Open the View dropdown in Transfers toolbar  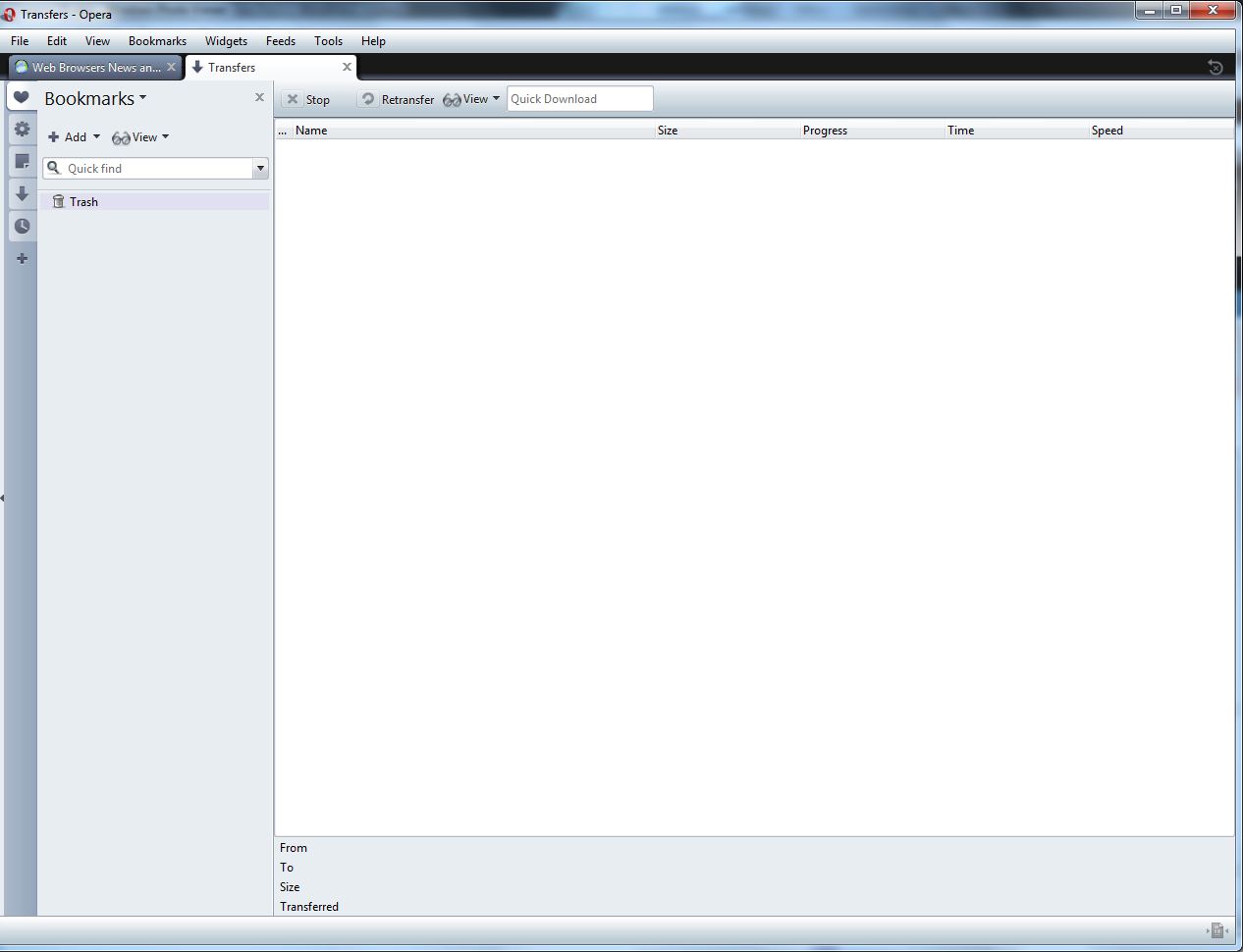pyautogui.click(x=472, y=99)
